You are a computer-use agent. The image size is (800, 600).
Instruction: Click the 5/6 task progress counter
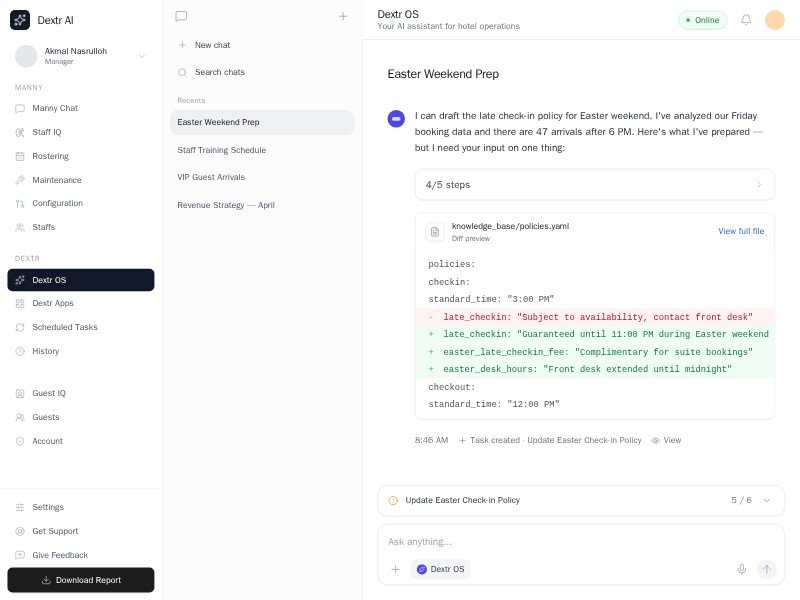(740, 500)
